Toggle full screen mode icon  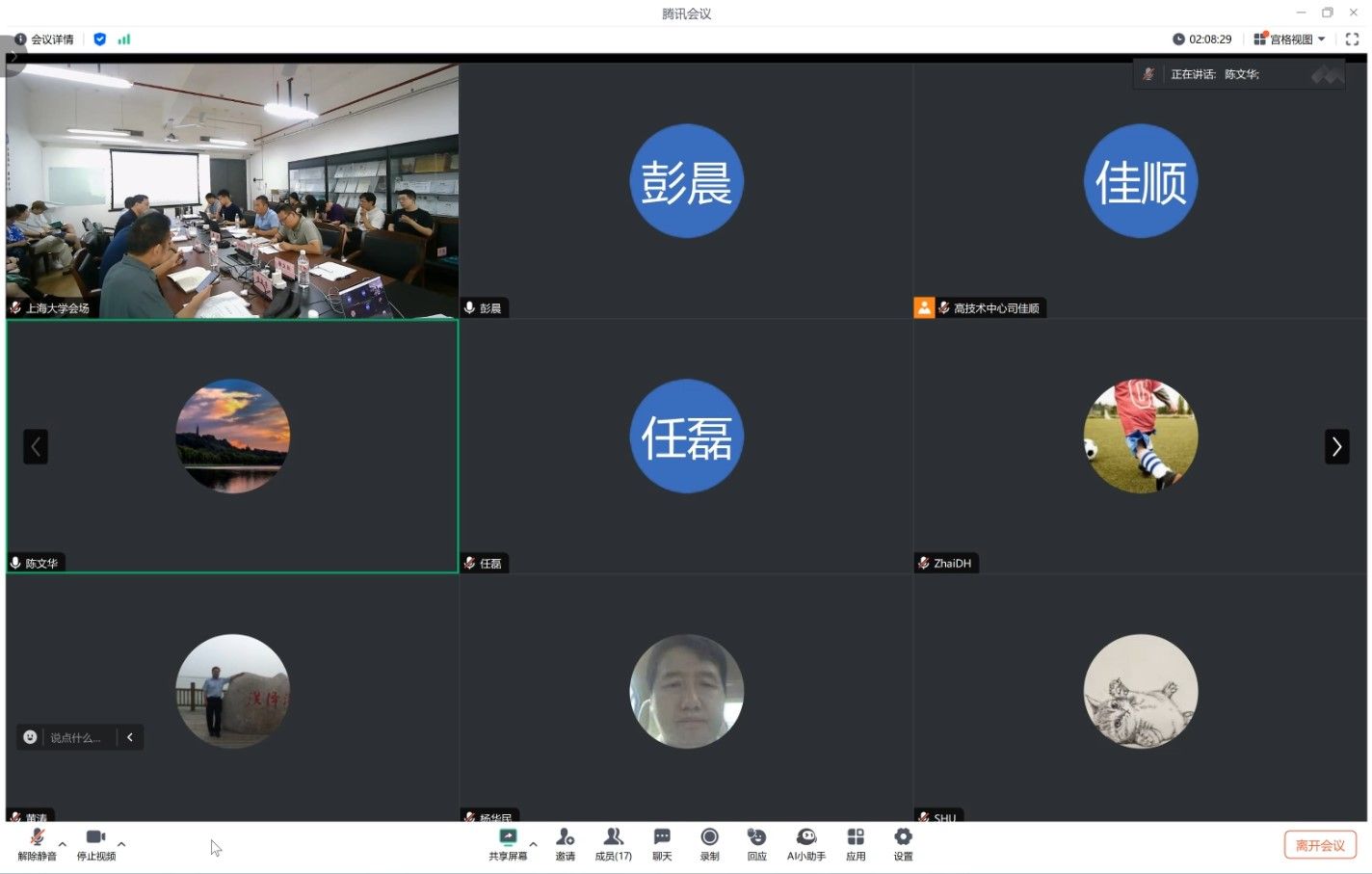pyautogui.click(x=1352, y=40)
